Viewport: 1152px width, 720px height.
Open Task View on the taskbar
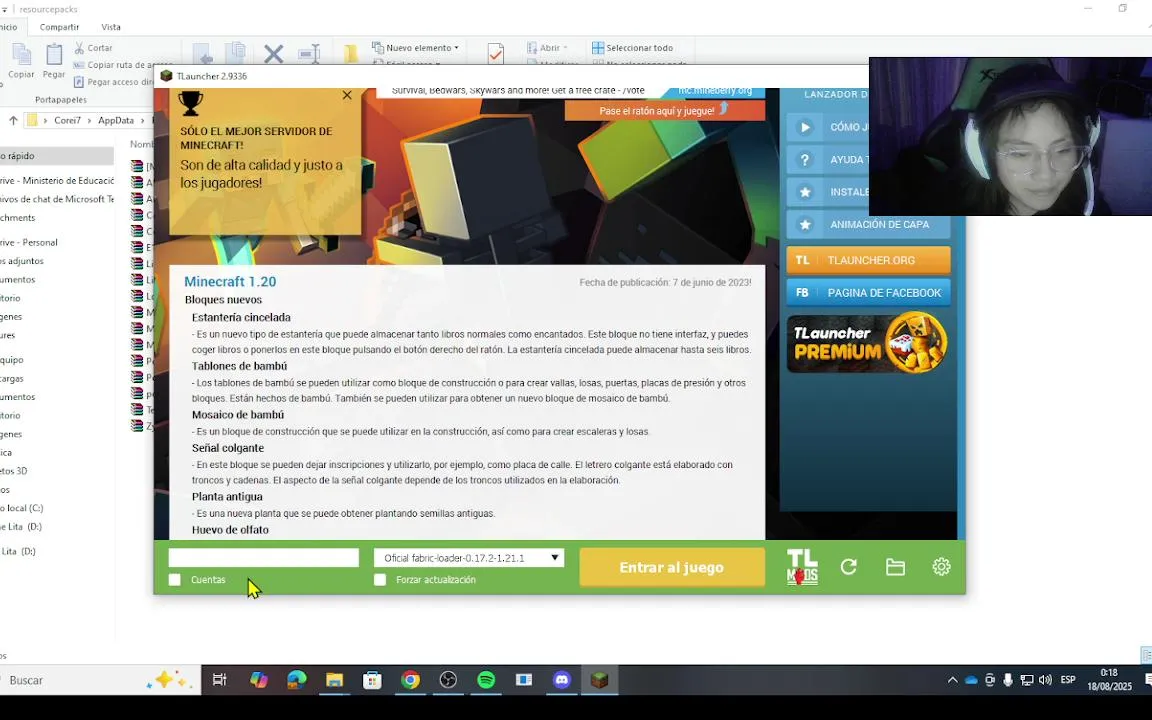(220, 680)
